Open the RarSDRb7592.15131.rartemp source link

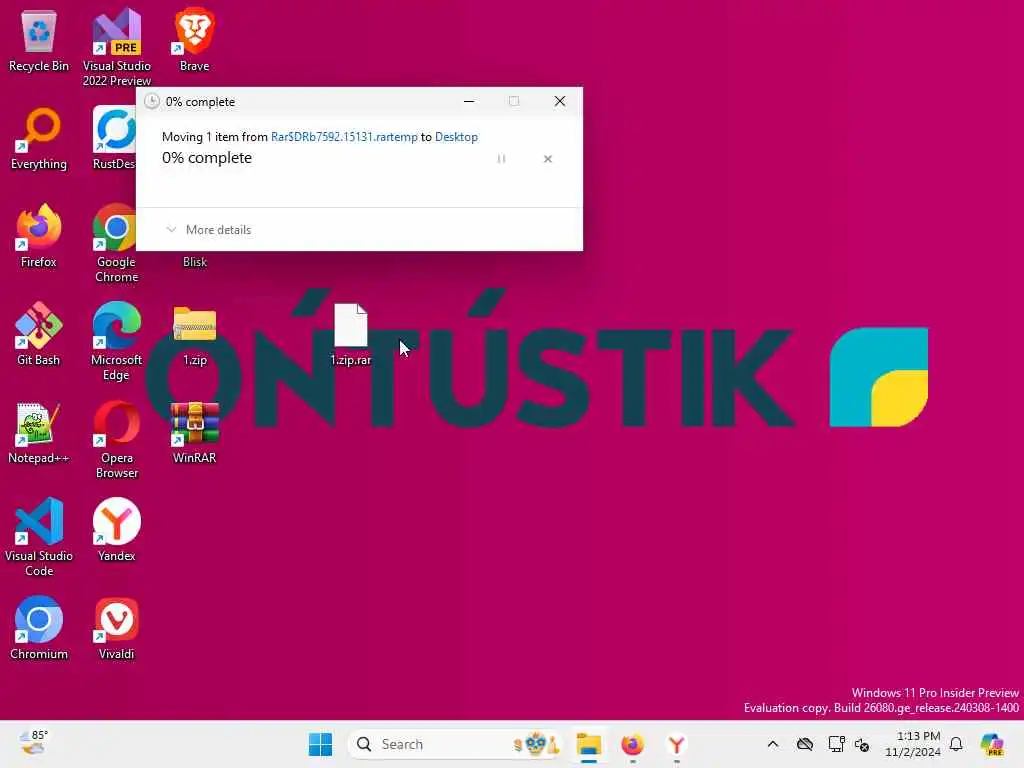click(344, 136)
